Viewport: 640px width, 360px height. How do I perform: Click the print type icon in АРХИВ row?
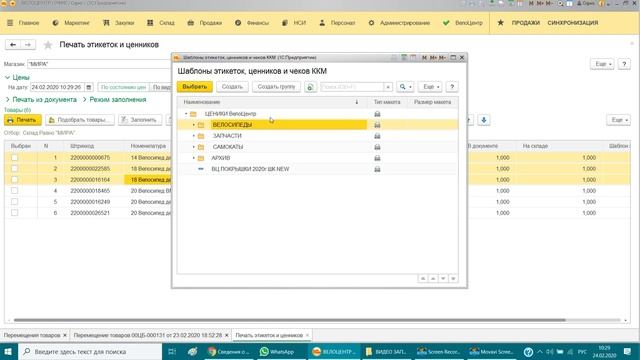click(x=377, y=158)
